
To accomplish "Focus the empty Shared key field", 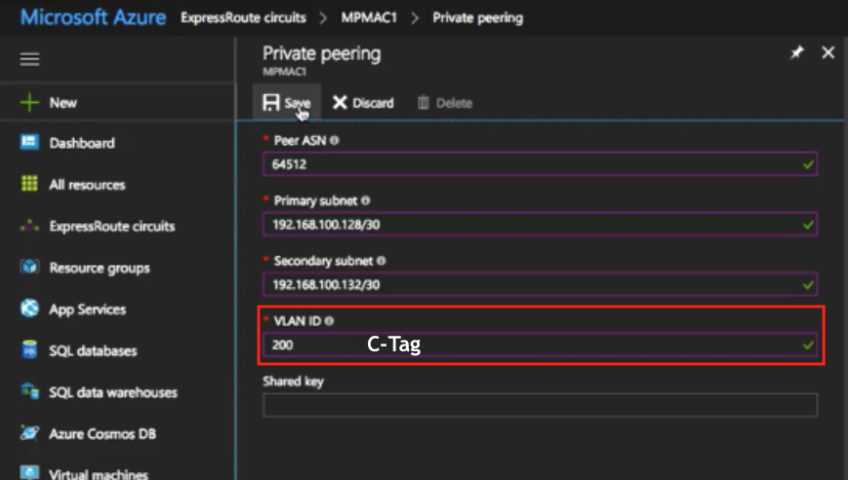I will tap(540, 405).
